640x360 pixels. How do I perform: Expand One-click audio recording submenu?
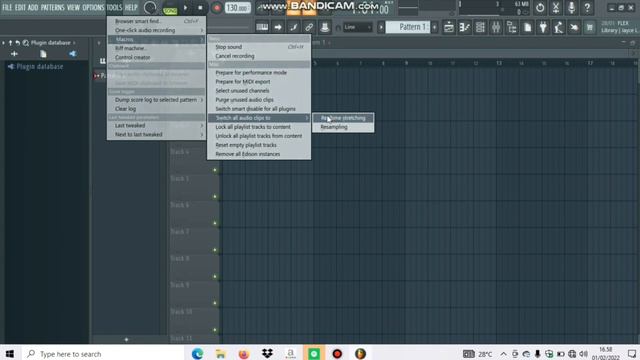pyautogui.click(x=156, y=30)
